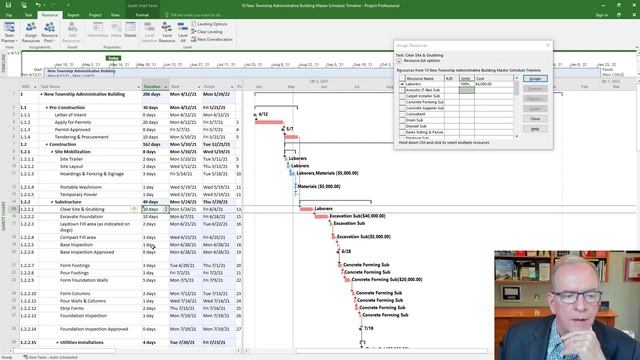The width and height of the screenshot is (640, 360).
Task: Open the Start column filter dropdown
Action: 199,87
